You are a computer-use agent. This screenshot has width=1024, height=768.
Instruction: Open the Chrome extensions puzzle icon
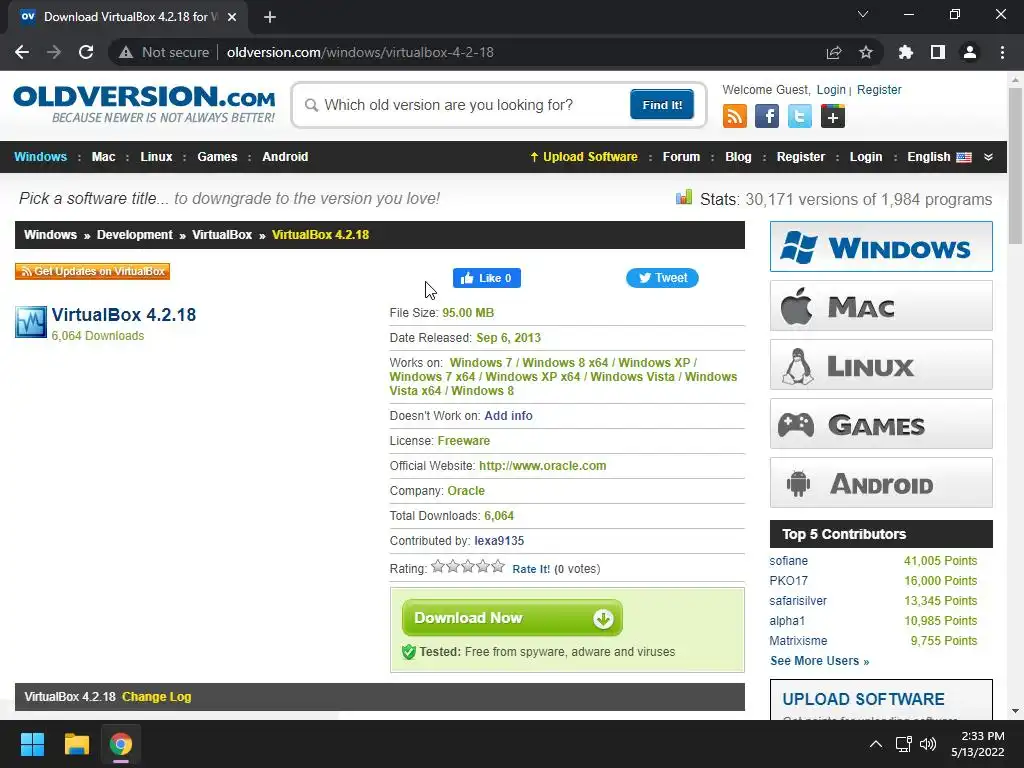coord(906,52)
